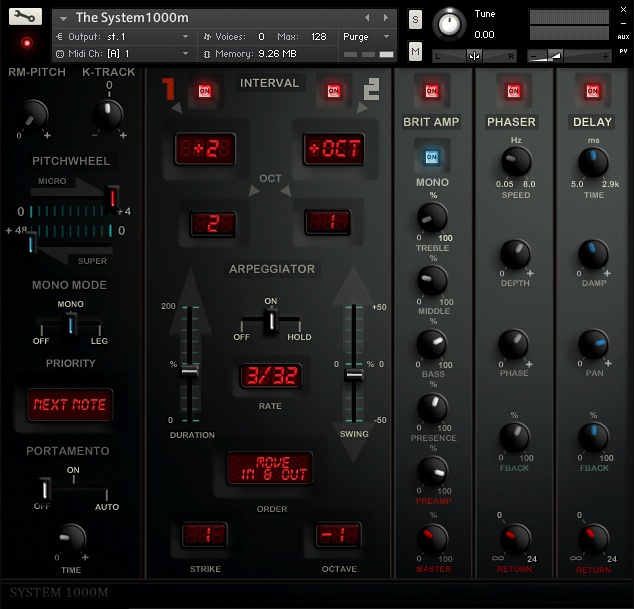Open the AUX sends view
Viewport: 634px width, 609px height.
[x=623, y=37]
